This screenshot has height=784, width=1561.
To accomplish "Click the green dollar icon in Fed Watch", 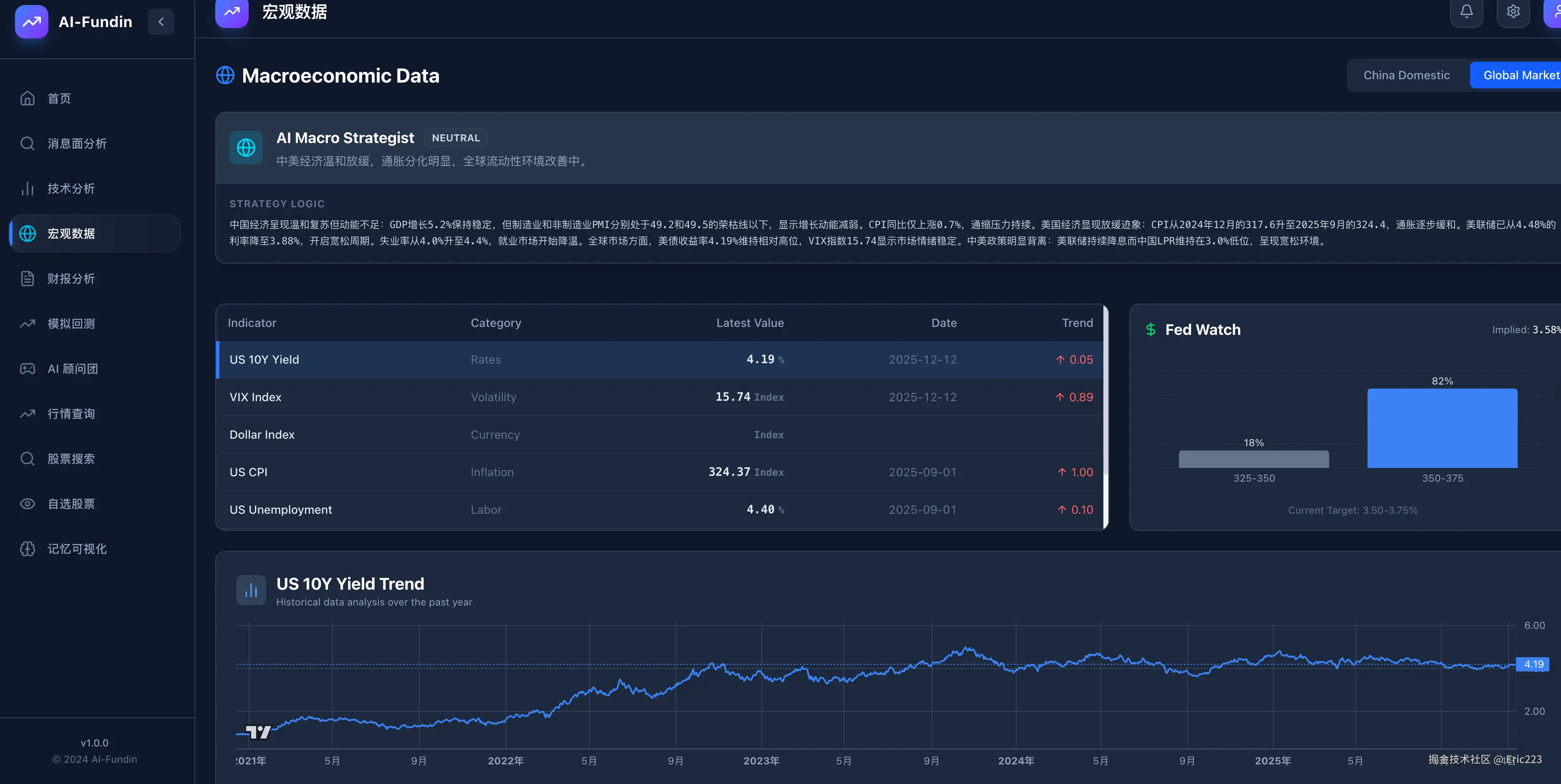I will click(1150, 329).
